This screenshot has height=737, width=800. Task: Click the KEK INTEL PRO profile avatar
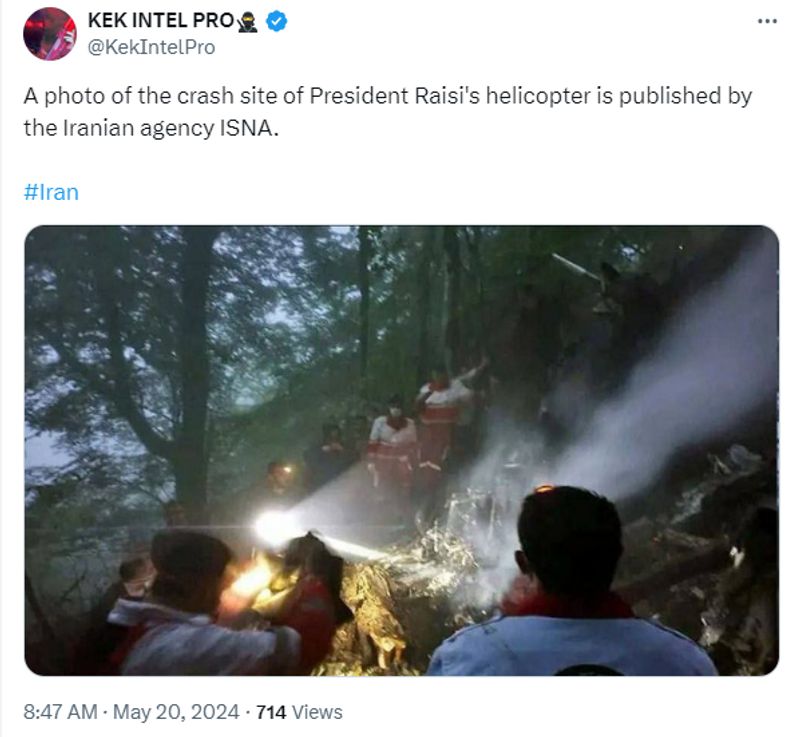click(50, 34)
